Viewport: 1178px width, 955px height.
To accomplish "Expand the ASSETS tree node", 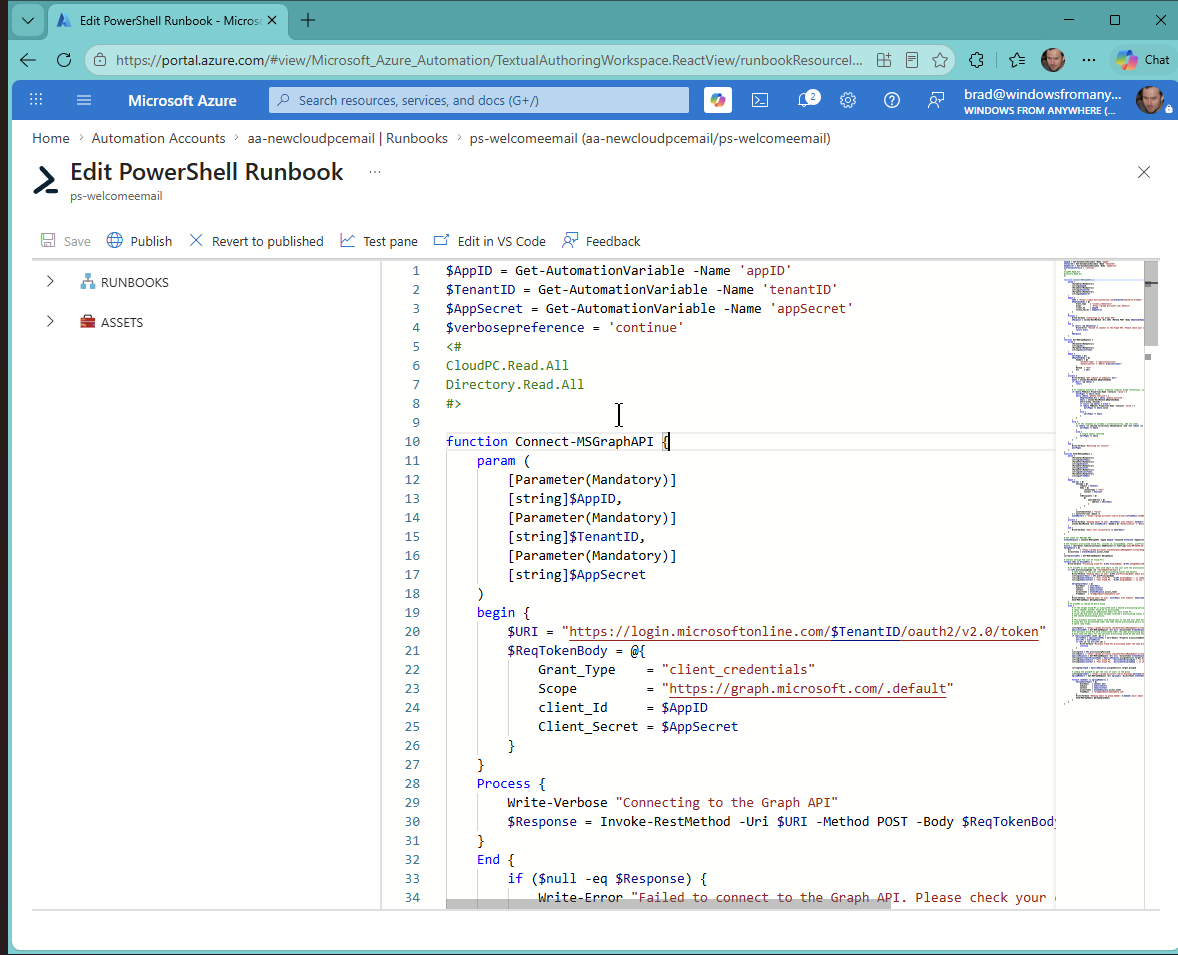I will pyautogui.click(x=50, y=322).
